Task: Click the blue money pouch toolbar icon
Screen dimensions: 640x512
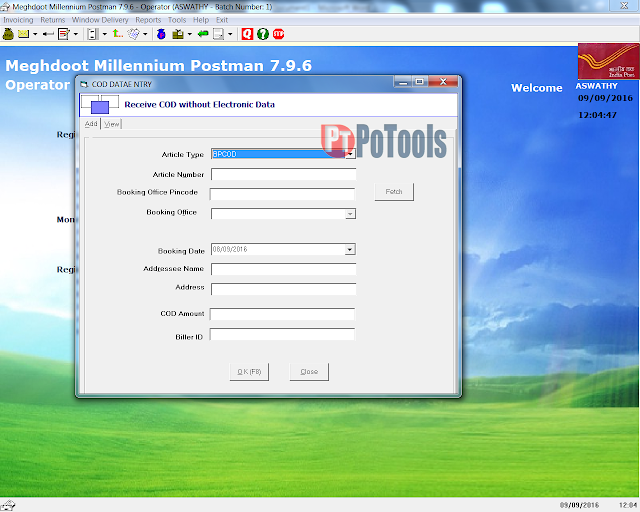Action: 161,34
